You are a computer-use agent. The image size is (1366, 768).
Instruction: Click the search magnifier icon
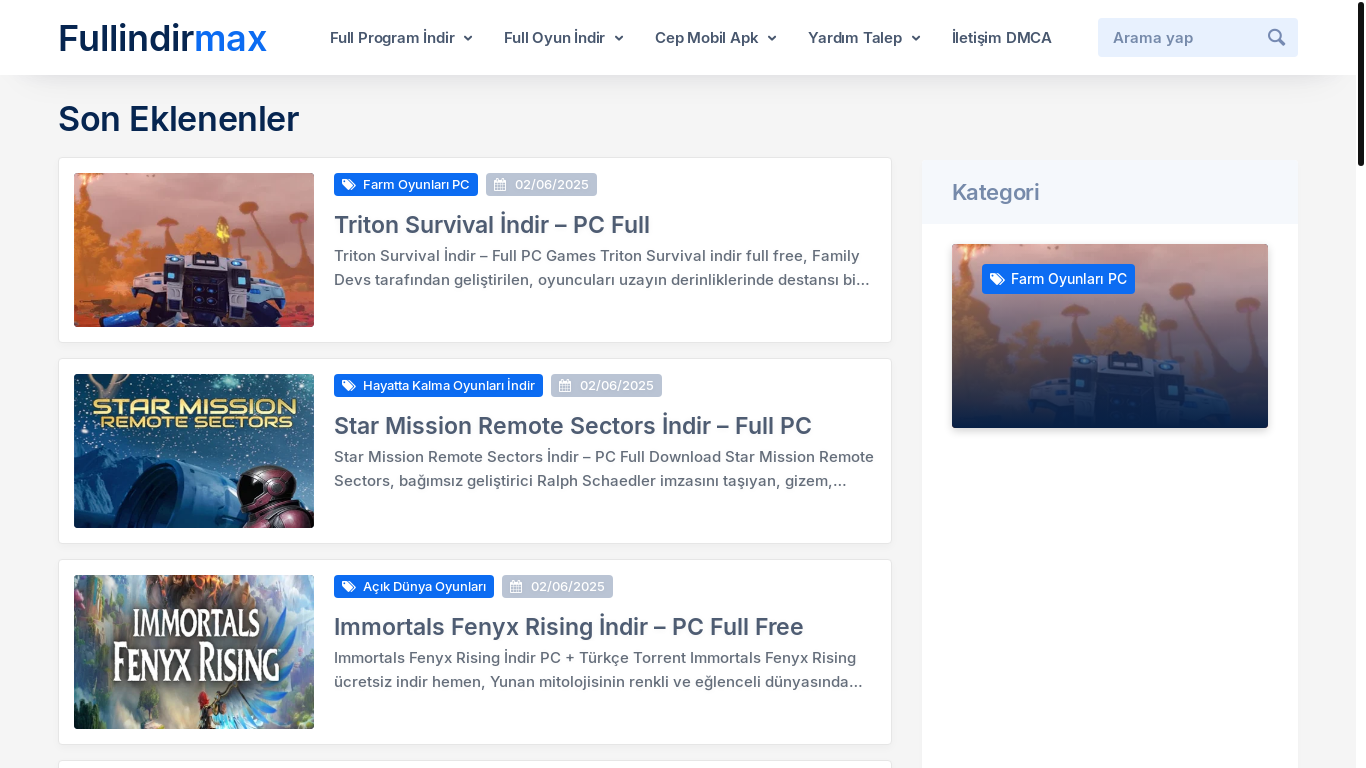1276,37
